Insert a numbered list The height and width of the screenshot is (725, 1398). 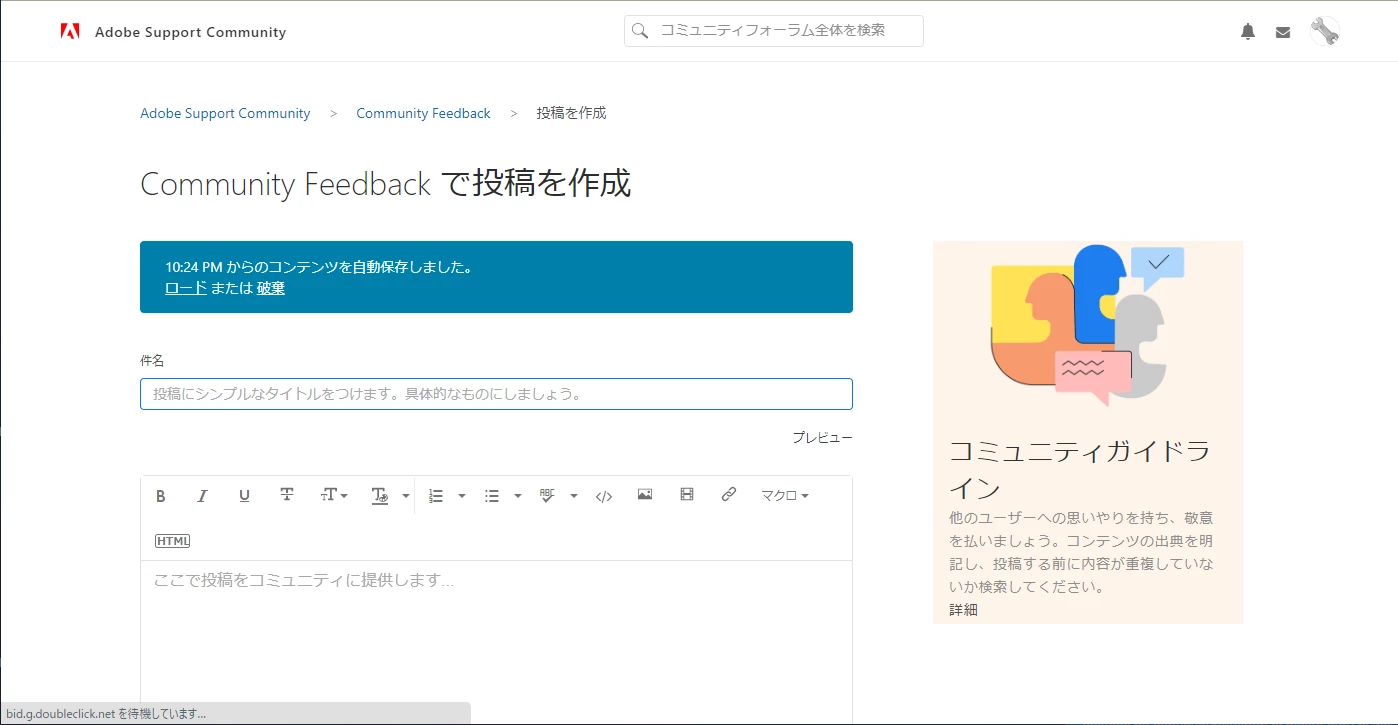point(436,496)
